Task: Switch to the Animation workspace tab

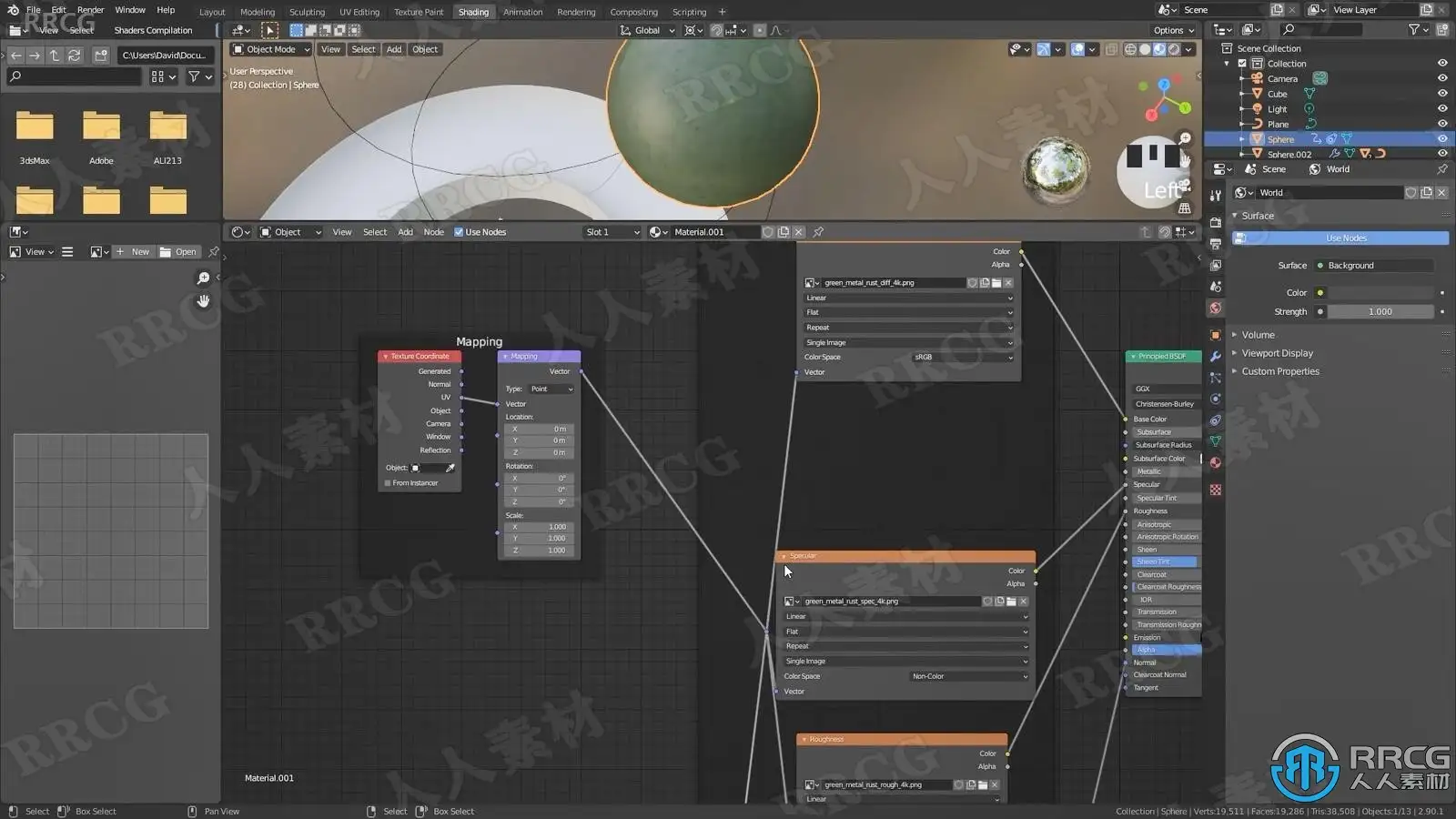Action: [522, 12]
